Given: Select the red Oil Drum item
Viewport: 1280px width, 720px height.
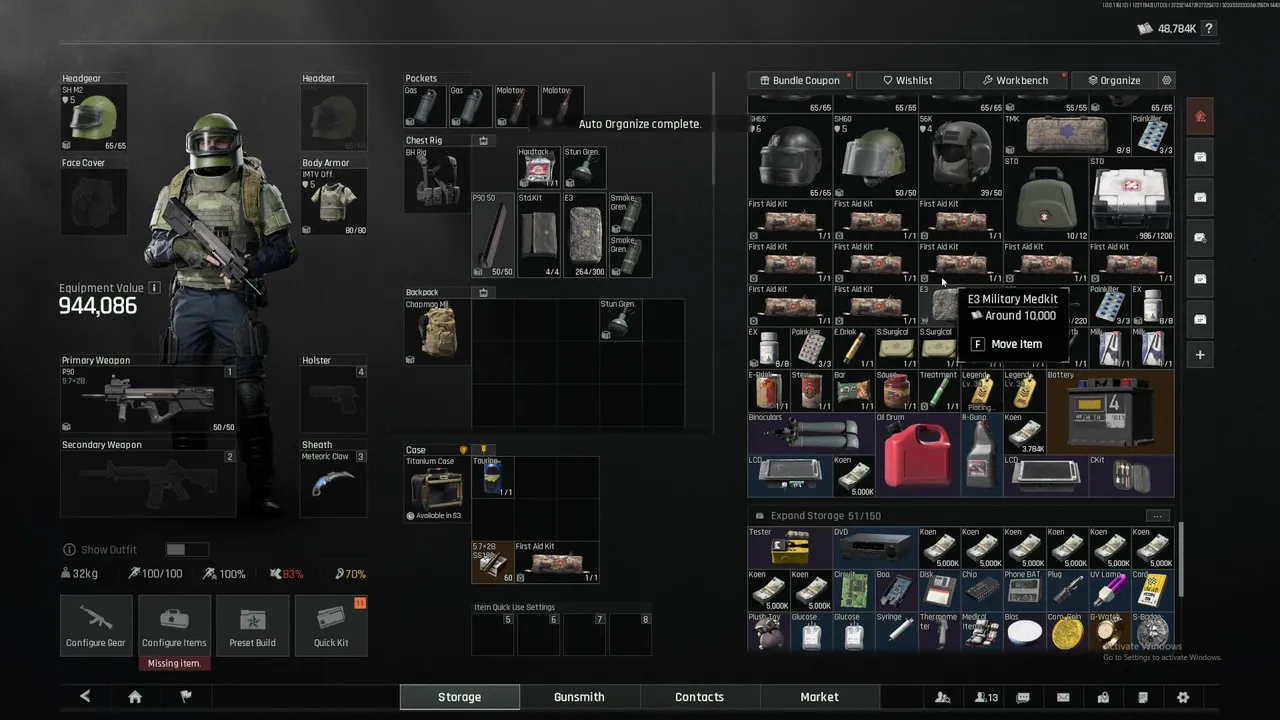Looking at the screenshot, I should pos(918,454).
